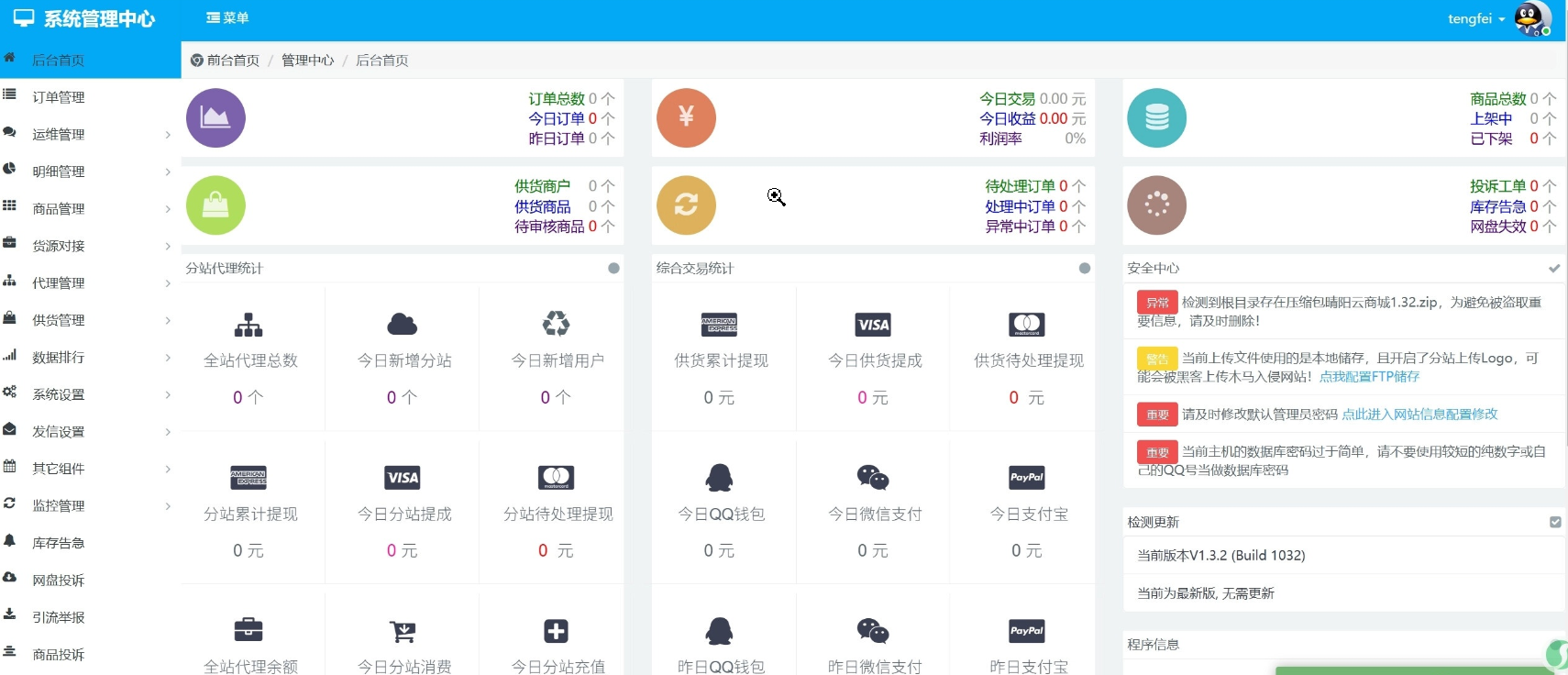Follow the 点我配置FTP储存 link

point(1369,376)
